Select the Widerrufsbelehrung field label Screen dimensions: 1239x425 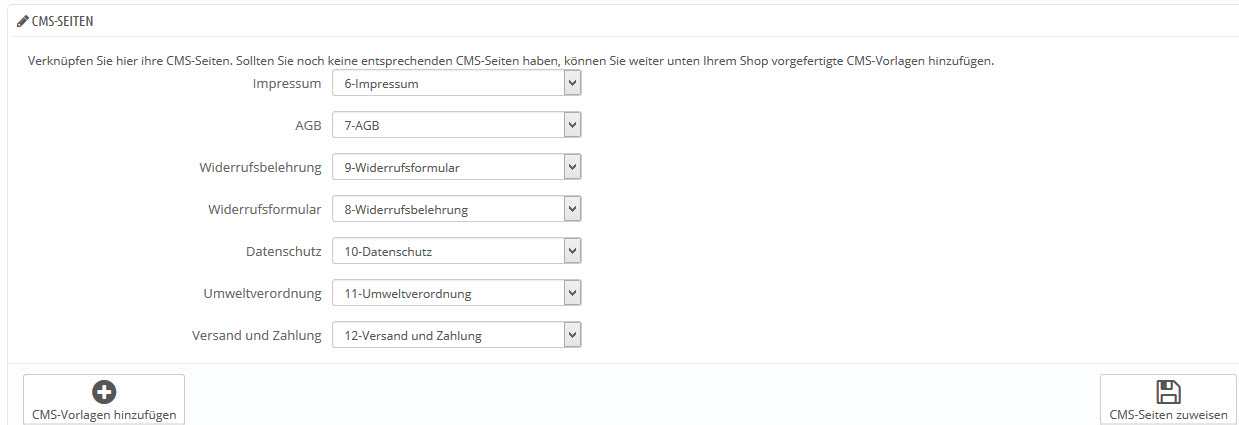tap(260, 168)
